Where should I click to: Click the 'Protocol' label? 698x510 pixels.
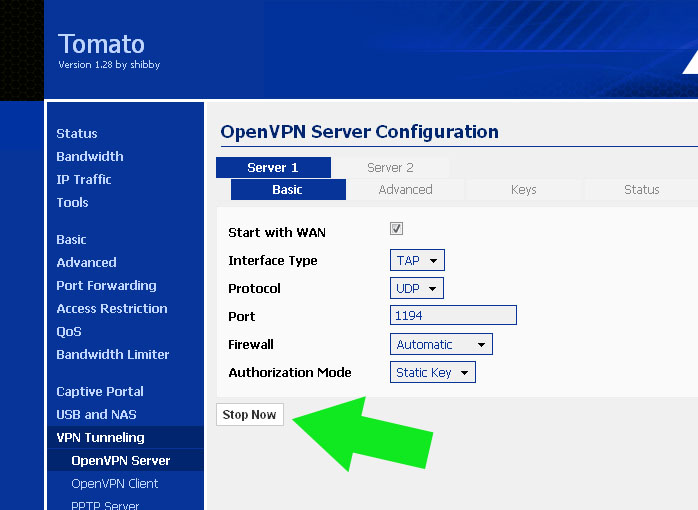click(x=254, y=288)
